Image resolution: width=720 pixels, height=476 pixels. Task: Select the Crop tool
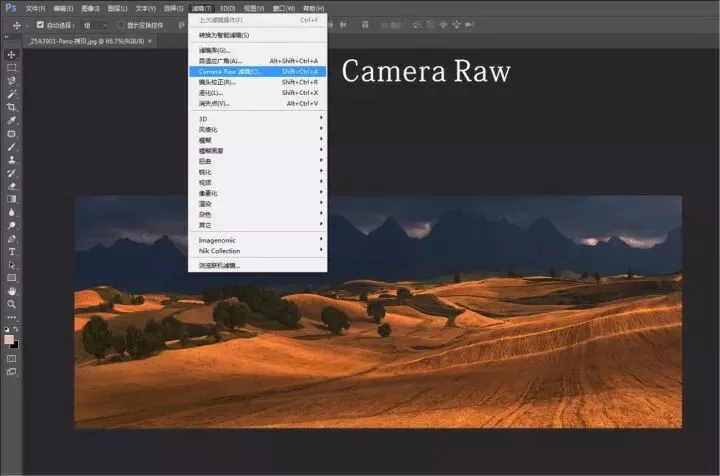pos(11,107)
